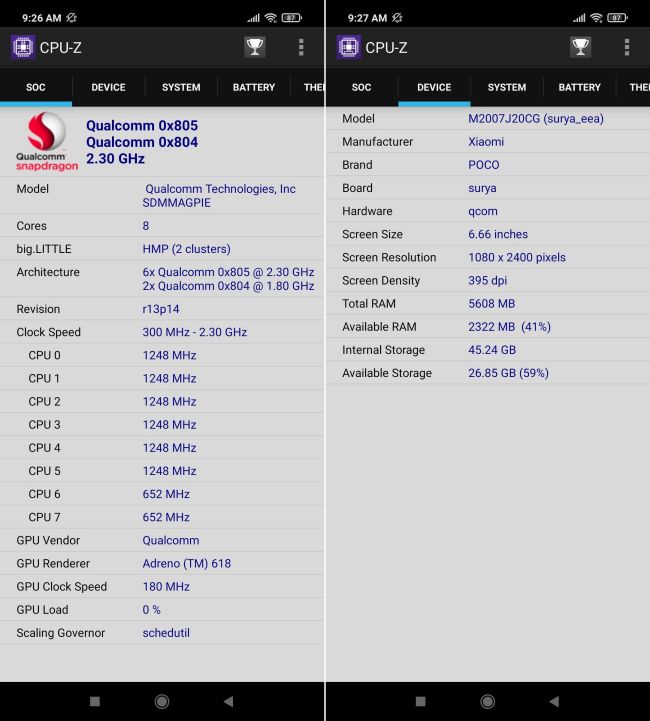Tap 6x Qualcomm 0x805 @ 2.30 GHz line
650x721 pixels.
click(228, 272)
